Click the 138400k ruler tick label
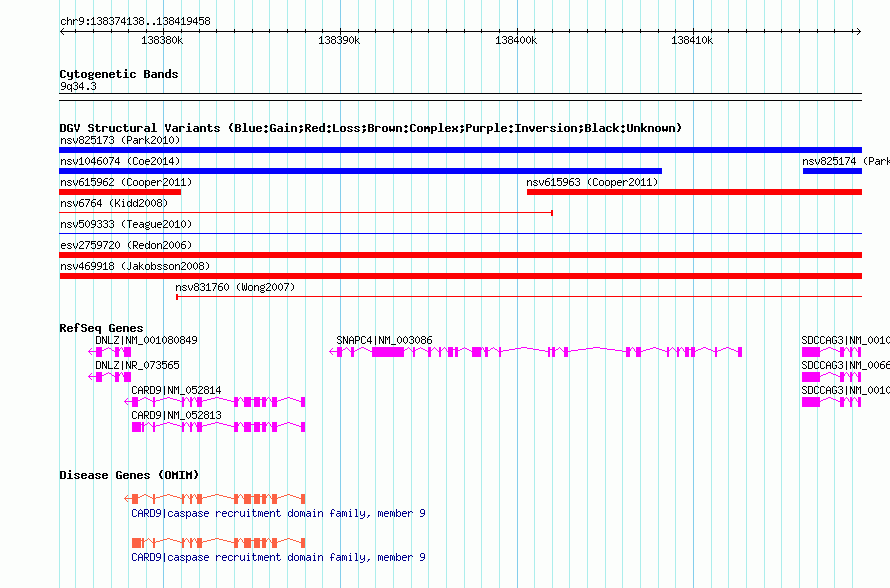The width and height of the screenshot is (890, 588). pos(516,40)
